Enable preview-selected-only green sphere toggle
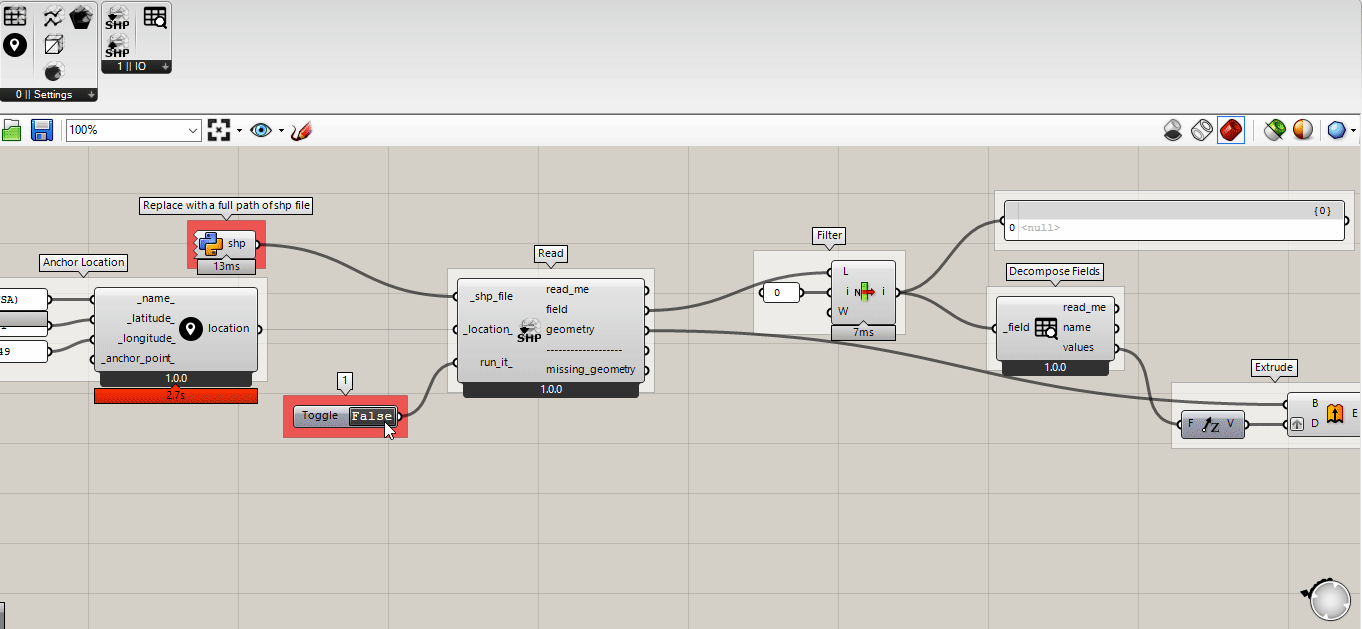Image resolution: width=1362 pixels, height=629 pixels. pyautogui.click(x=1274, y=130)
